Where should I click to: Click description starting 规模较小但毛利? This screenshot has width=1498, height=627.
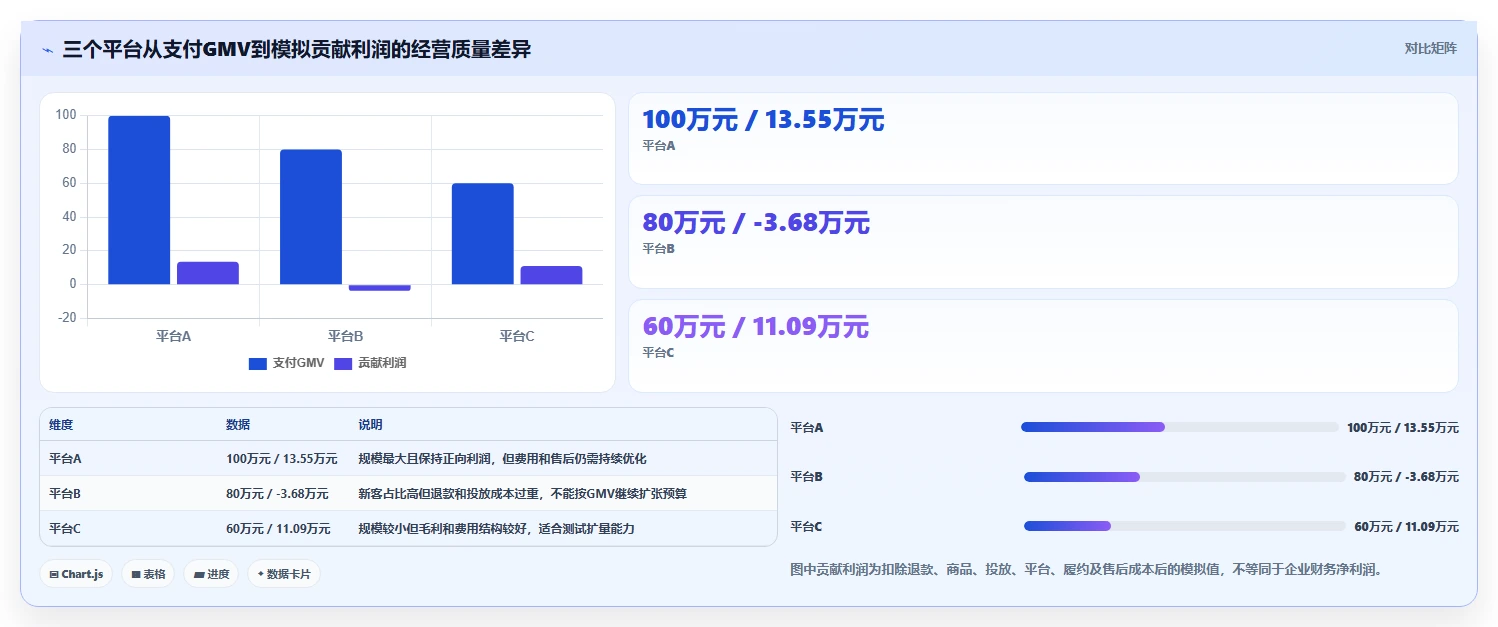tap(496, 528)
